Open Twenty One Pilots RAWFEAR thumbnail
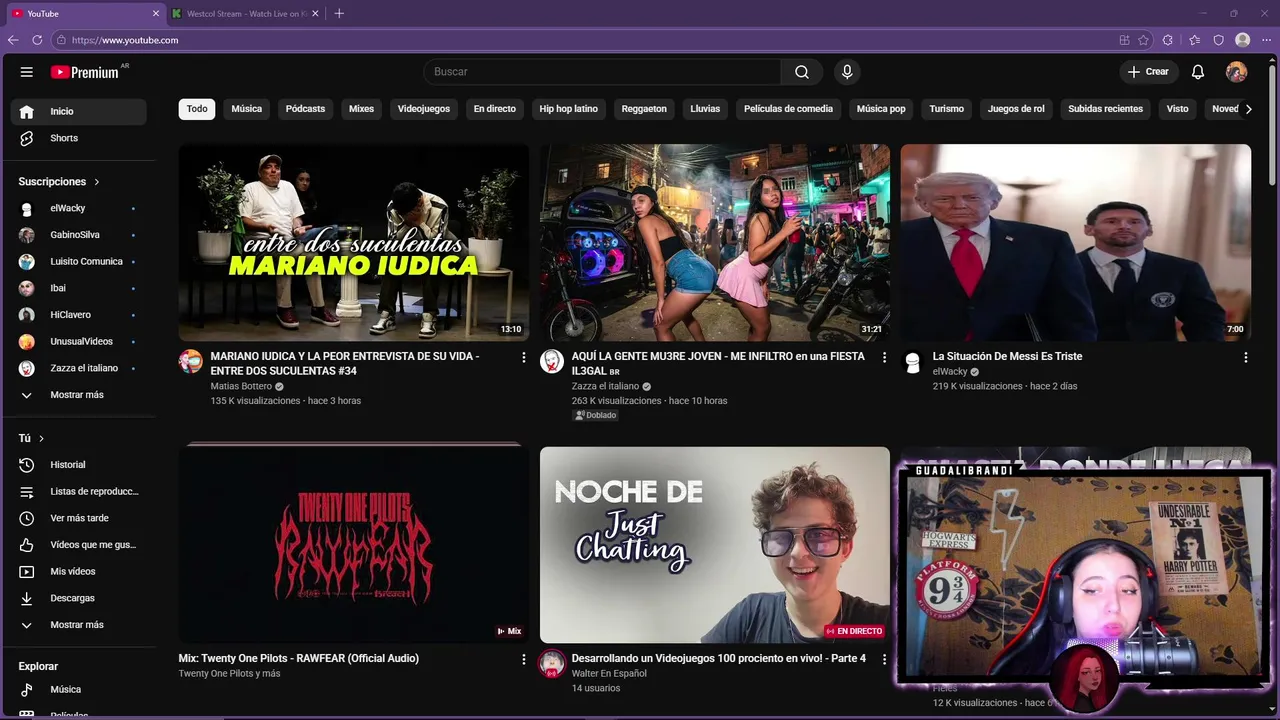 point(354,545)
